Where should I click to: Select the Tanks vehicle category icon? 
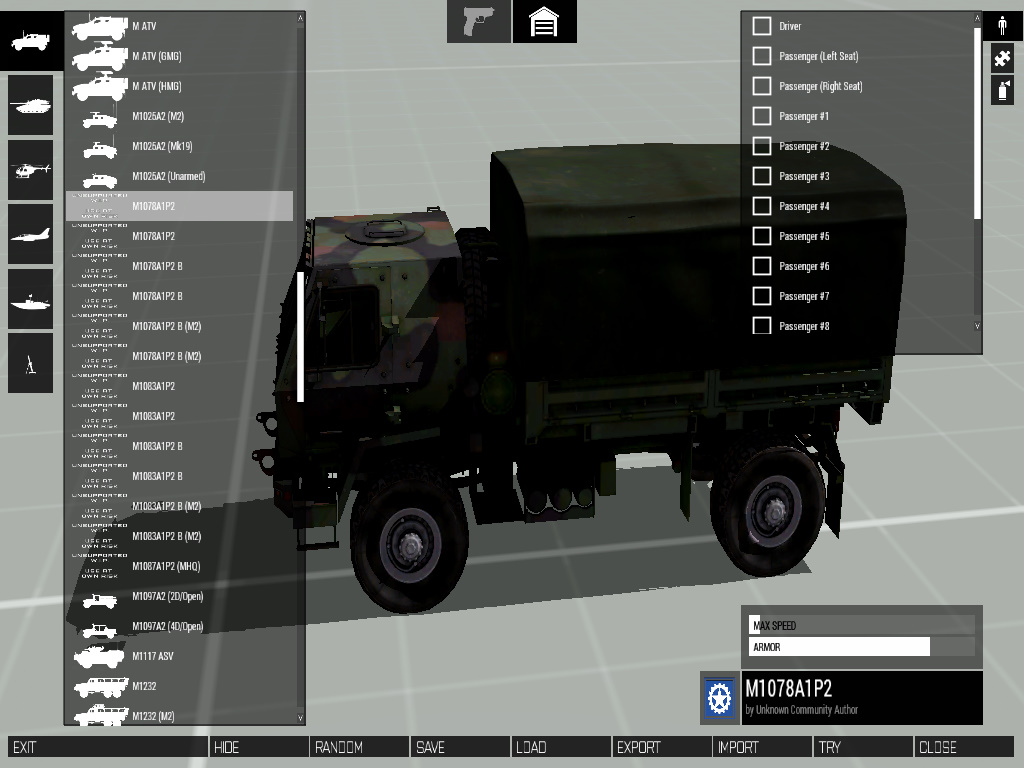click(x=30, y=105)
